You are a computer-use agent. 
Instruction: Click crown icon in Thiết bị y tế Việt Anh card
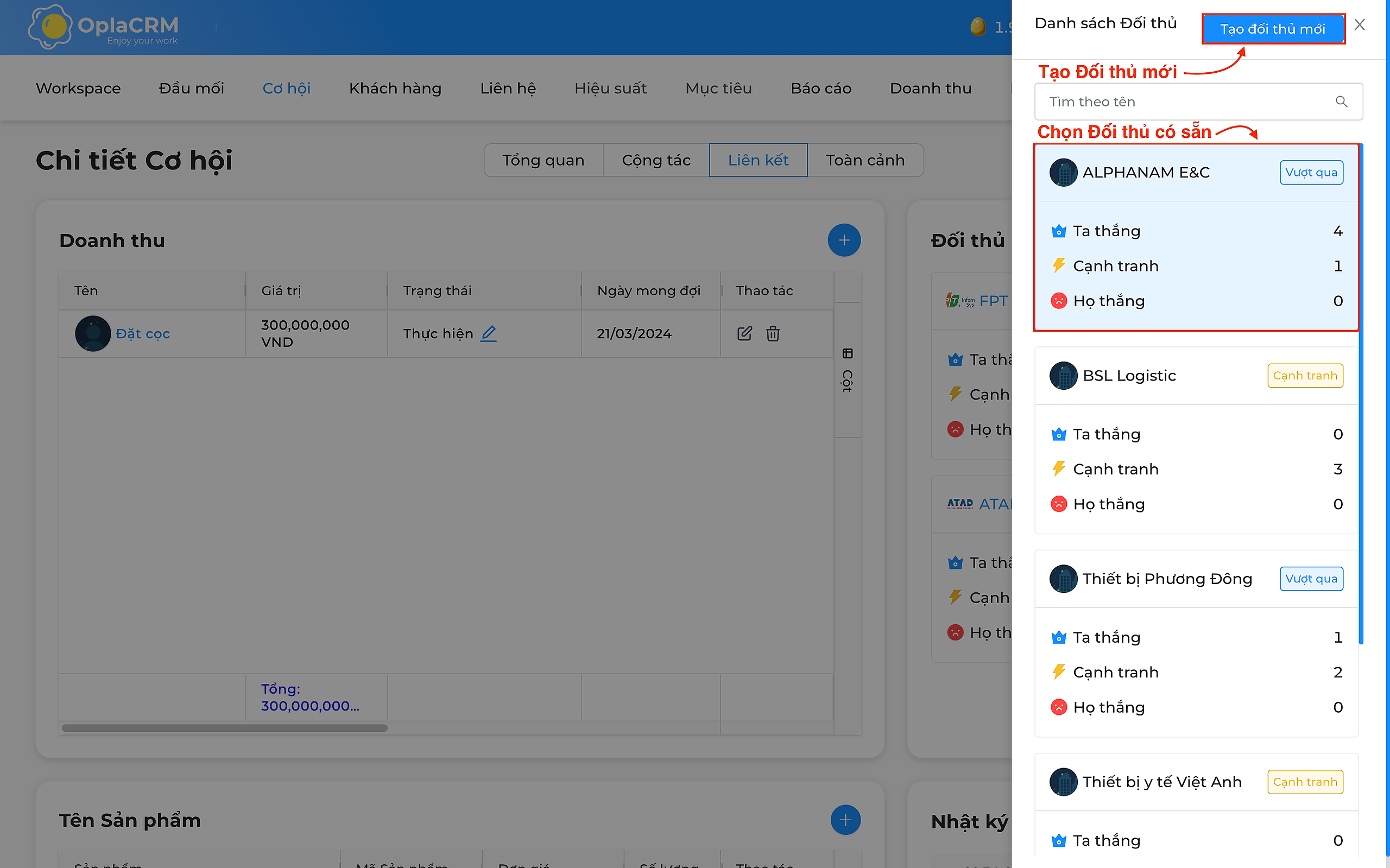1059,841
